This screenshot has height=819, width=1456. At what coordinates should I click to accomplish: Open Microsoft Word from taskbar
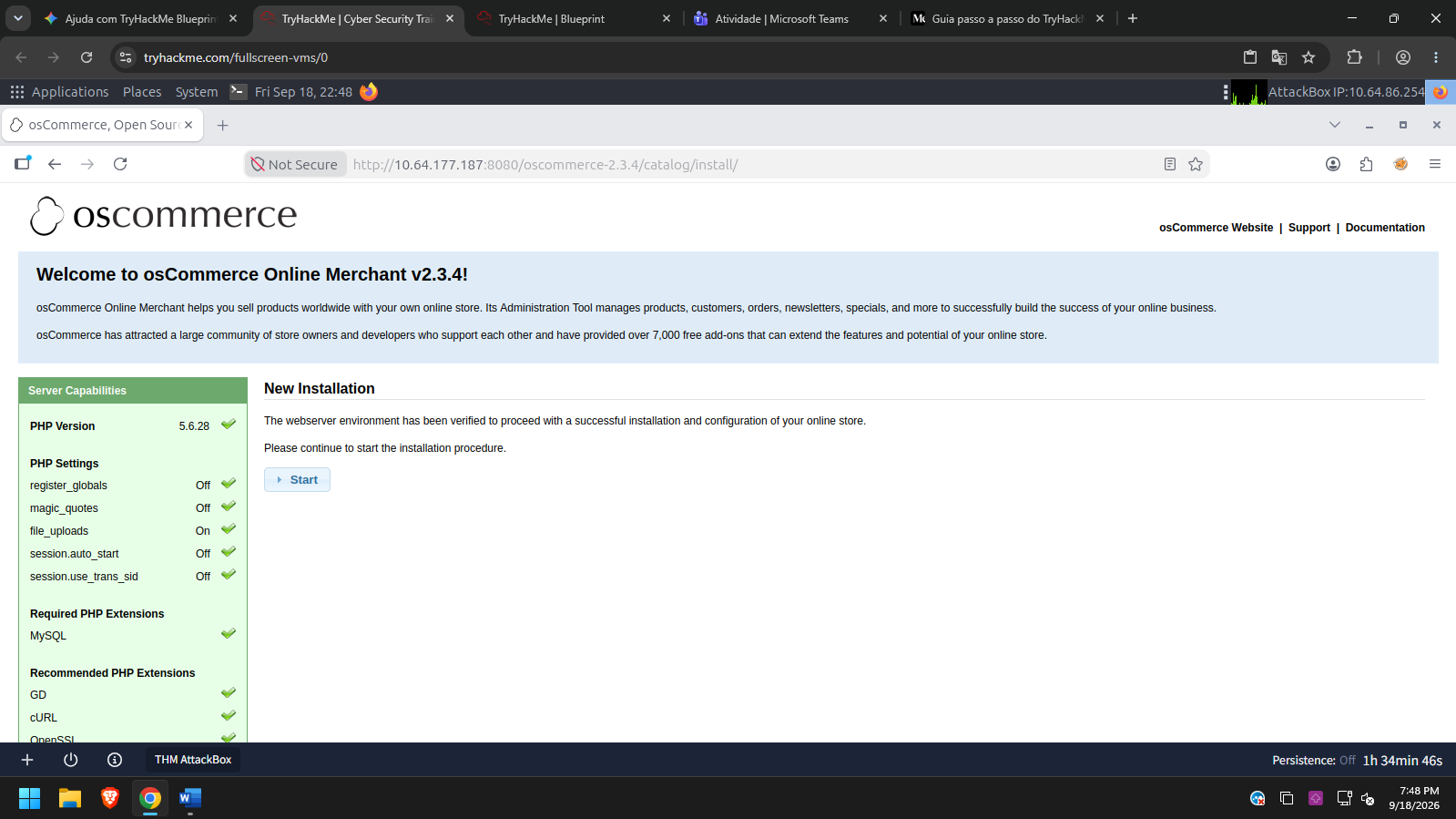190,799
